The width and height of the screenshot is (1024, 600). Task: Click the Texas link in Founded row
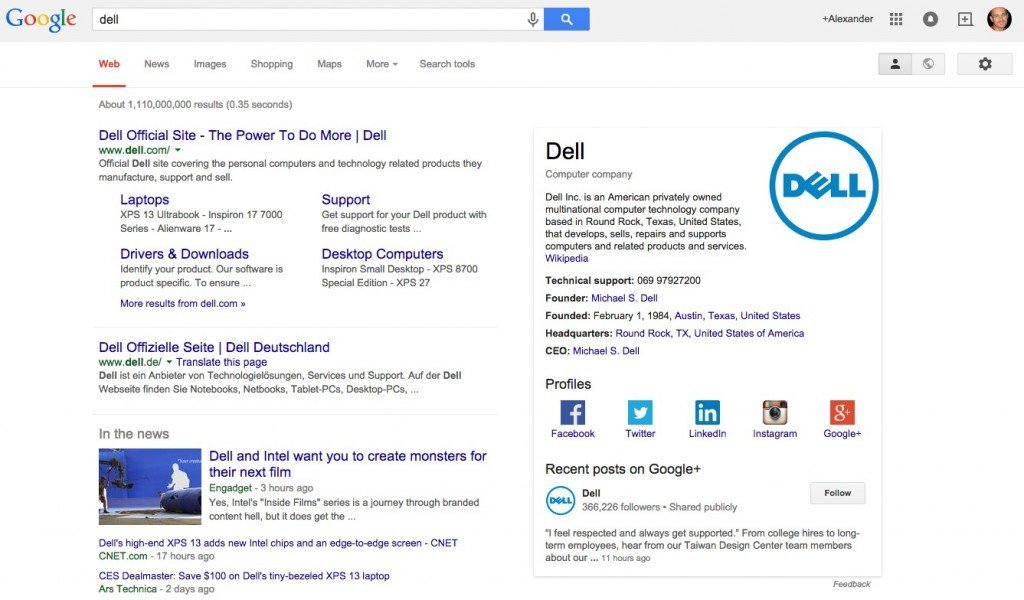tap(722, 316)
